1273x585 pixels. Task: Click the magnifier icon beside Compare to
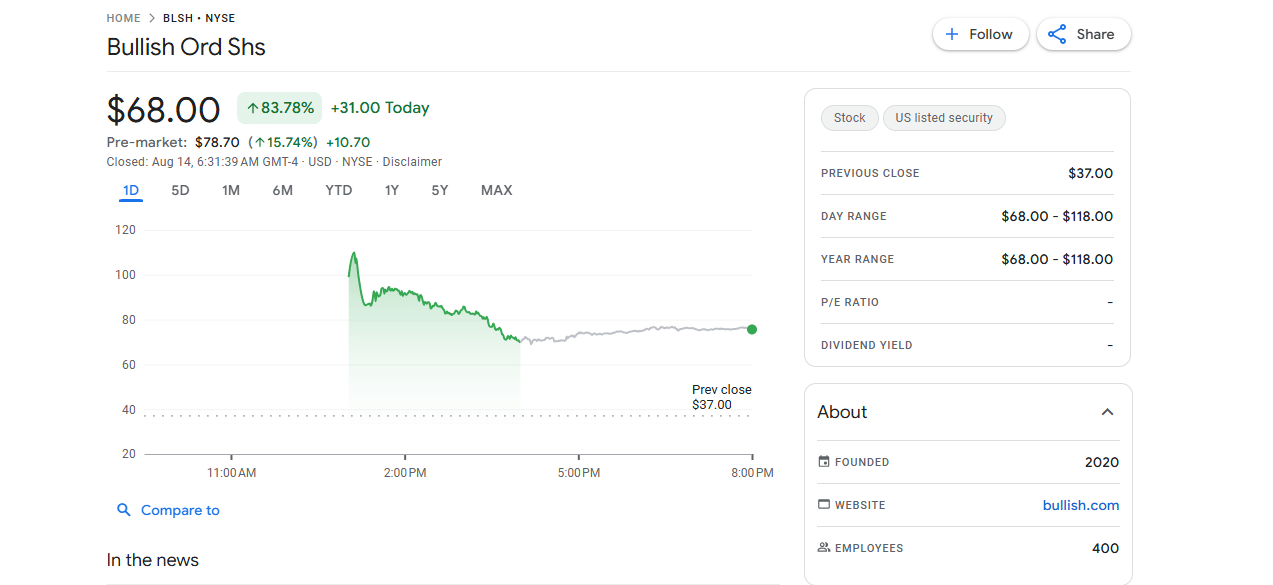coord(124,510)
